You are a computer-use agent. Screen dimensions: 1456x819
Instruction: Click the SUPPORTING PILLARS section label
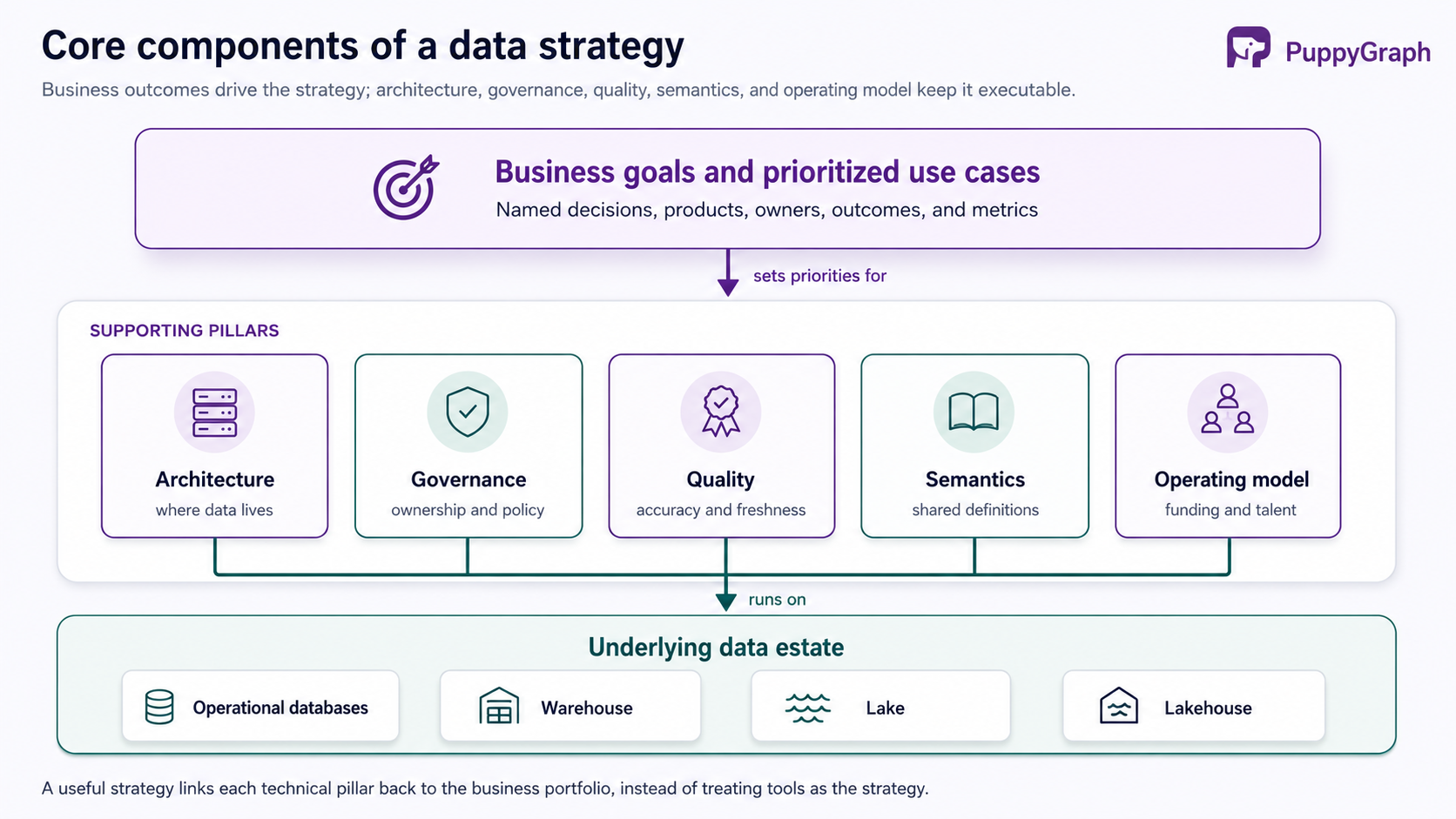point(185,331)
